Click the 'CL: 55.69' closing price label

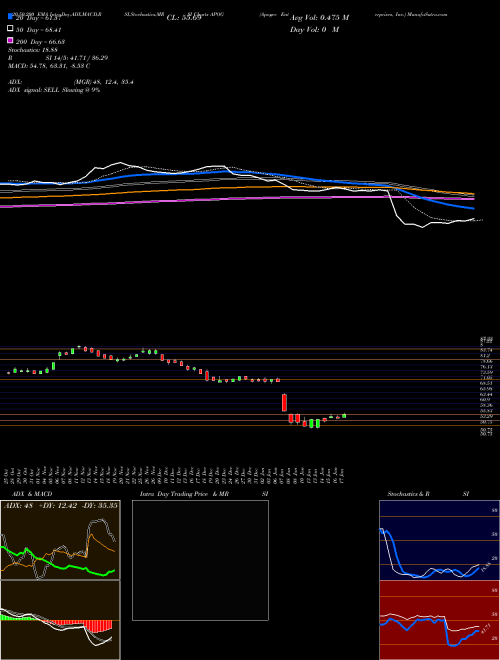coord(184,18)
